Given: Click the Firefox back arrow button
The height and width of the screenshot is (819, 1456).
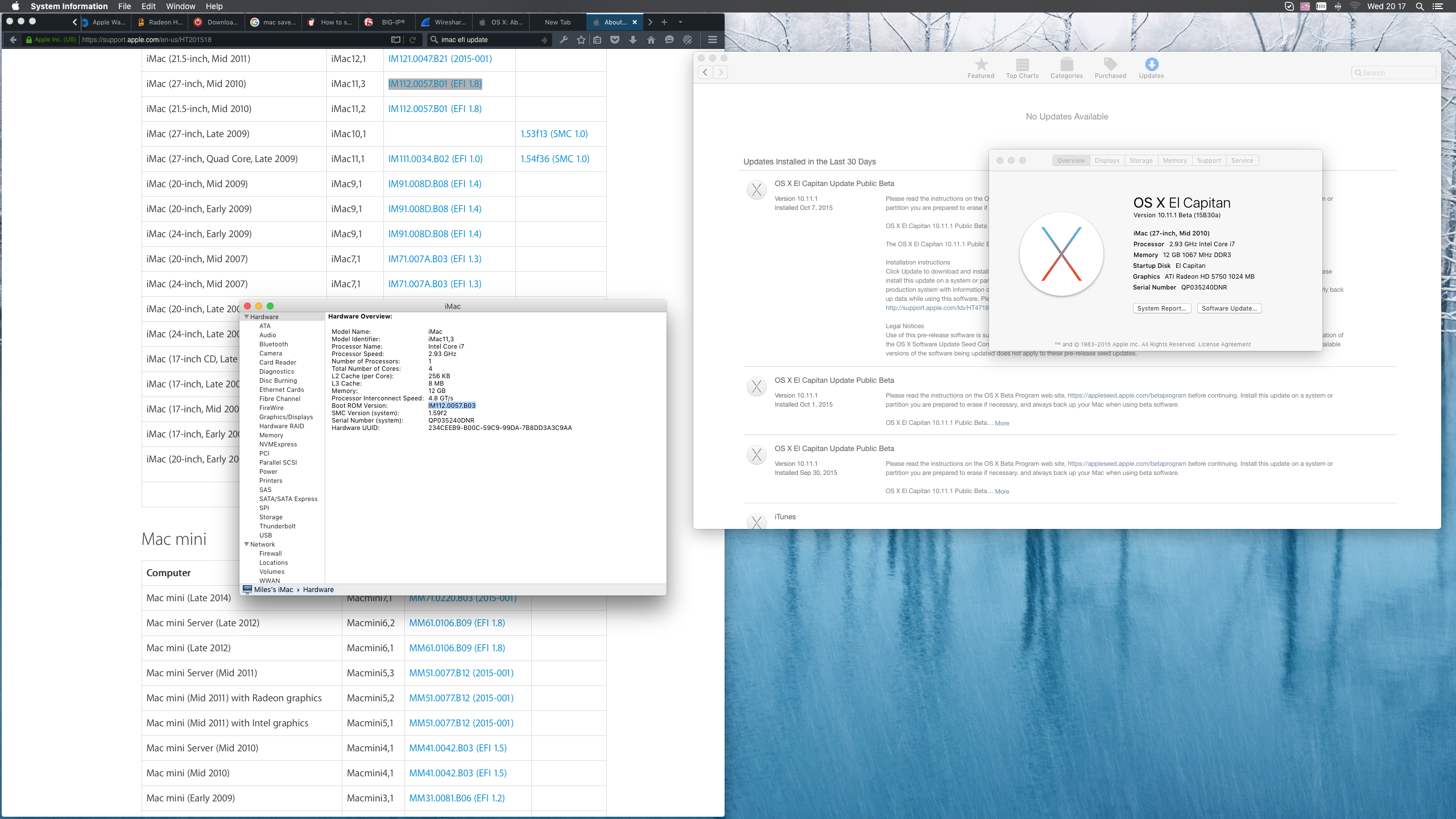Looking at the screenshot, I should click(13, 40).
